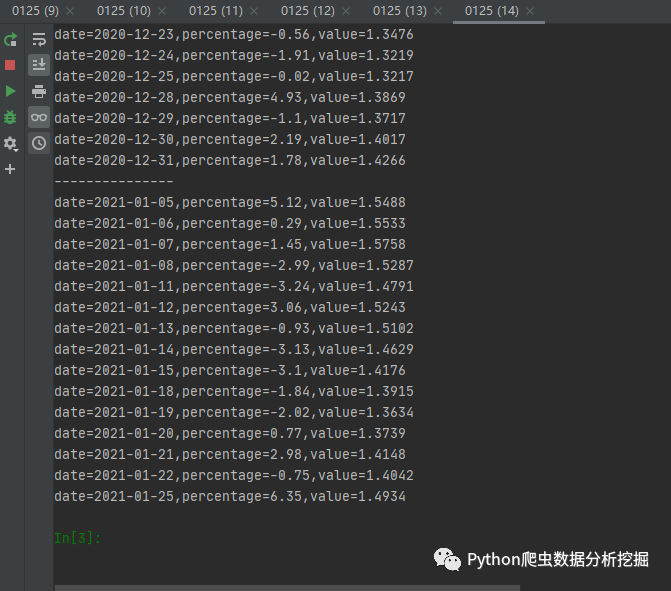Click the line date=2021-01-06,percentage=0.29
This screenshot has height=591, width=671.
(x=230, y=223)
